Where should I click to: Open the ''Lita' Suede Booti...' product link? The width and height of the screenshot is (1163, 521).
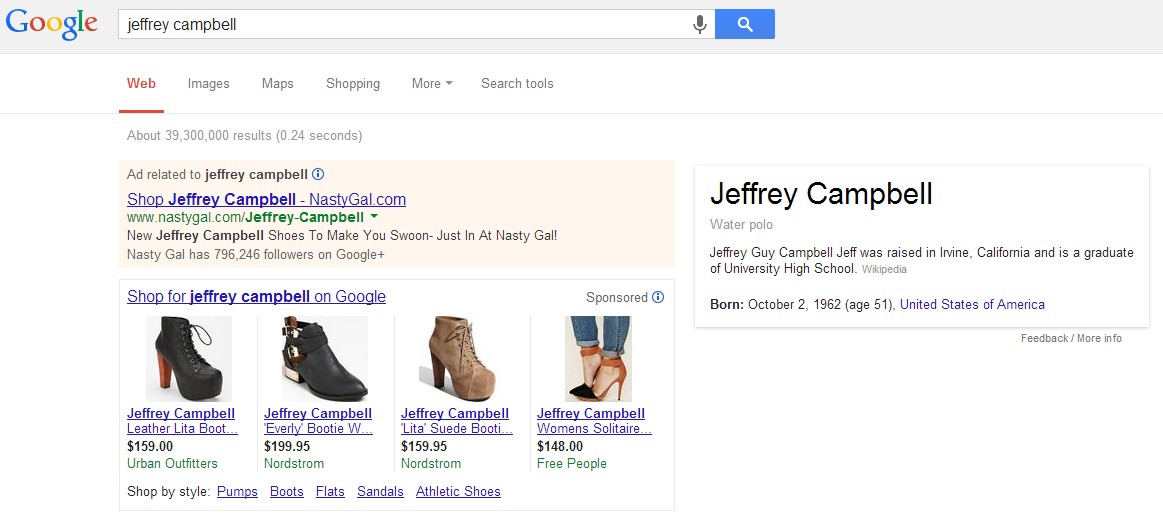coord(457,429)
